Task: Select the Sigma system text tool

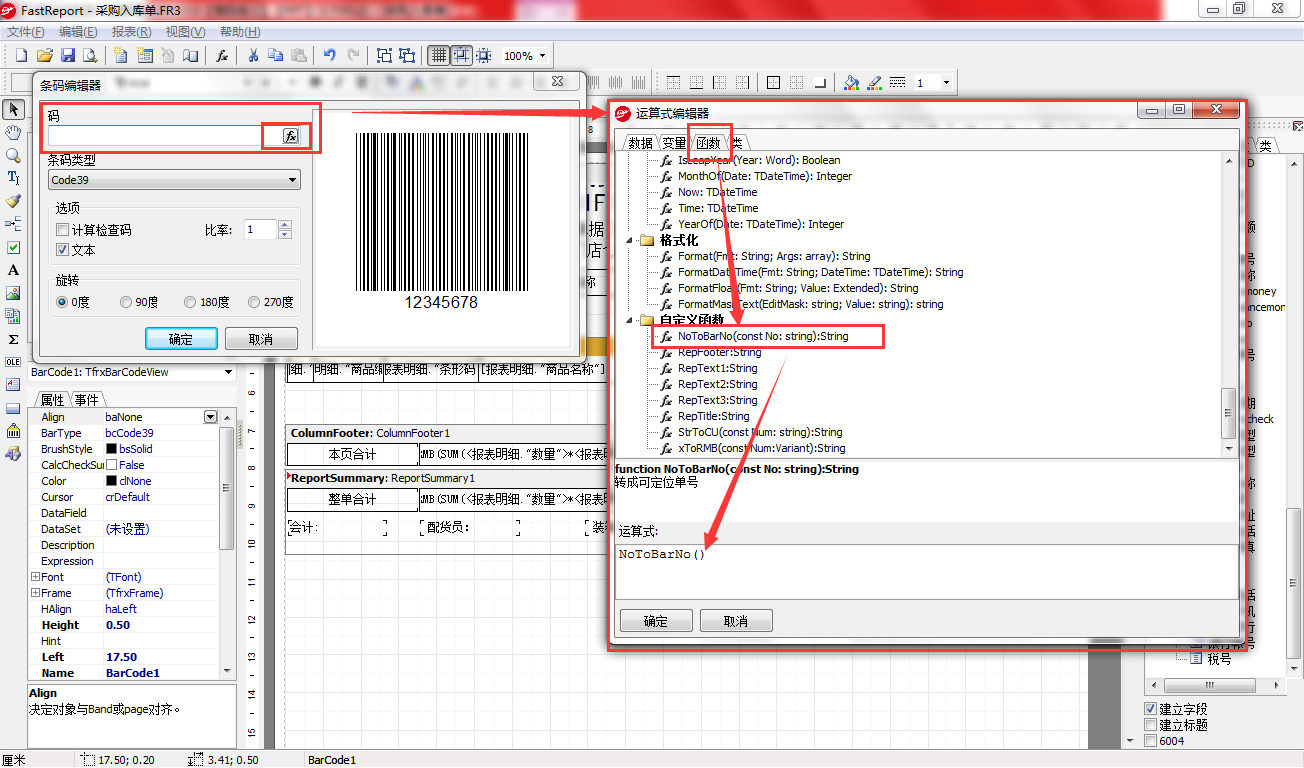Action: 13,339
